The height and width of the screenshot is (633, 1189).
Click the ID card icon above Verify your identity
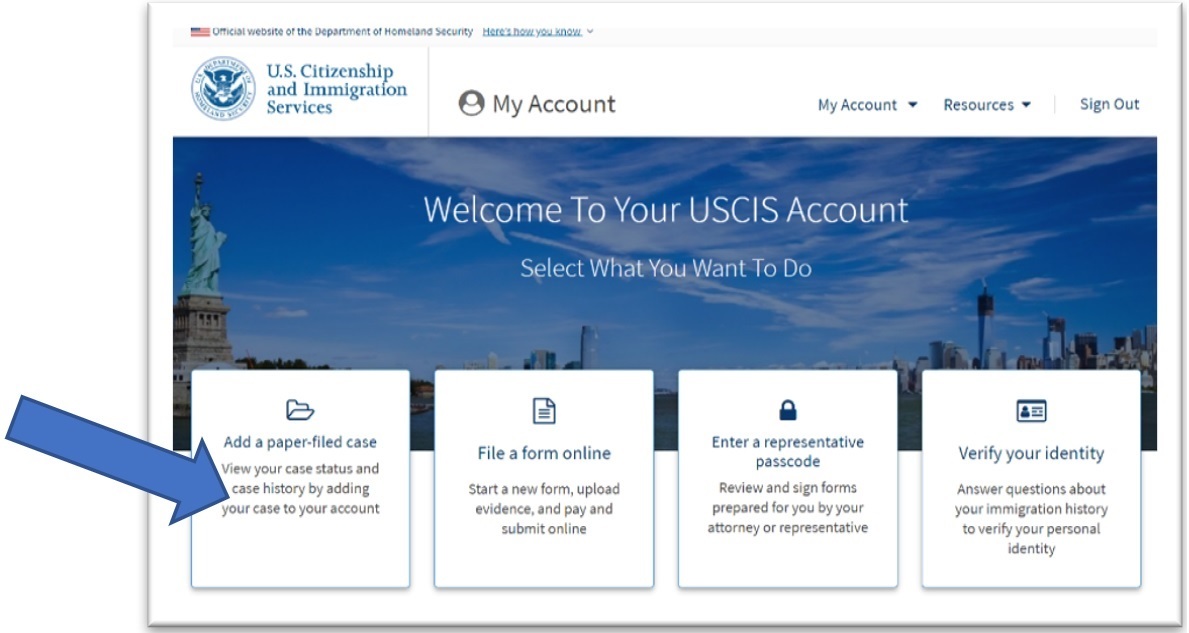(1031, 410)
